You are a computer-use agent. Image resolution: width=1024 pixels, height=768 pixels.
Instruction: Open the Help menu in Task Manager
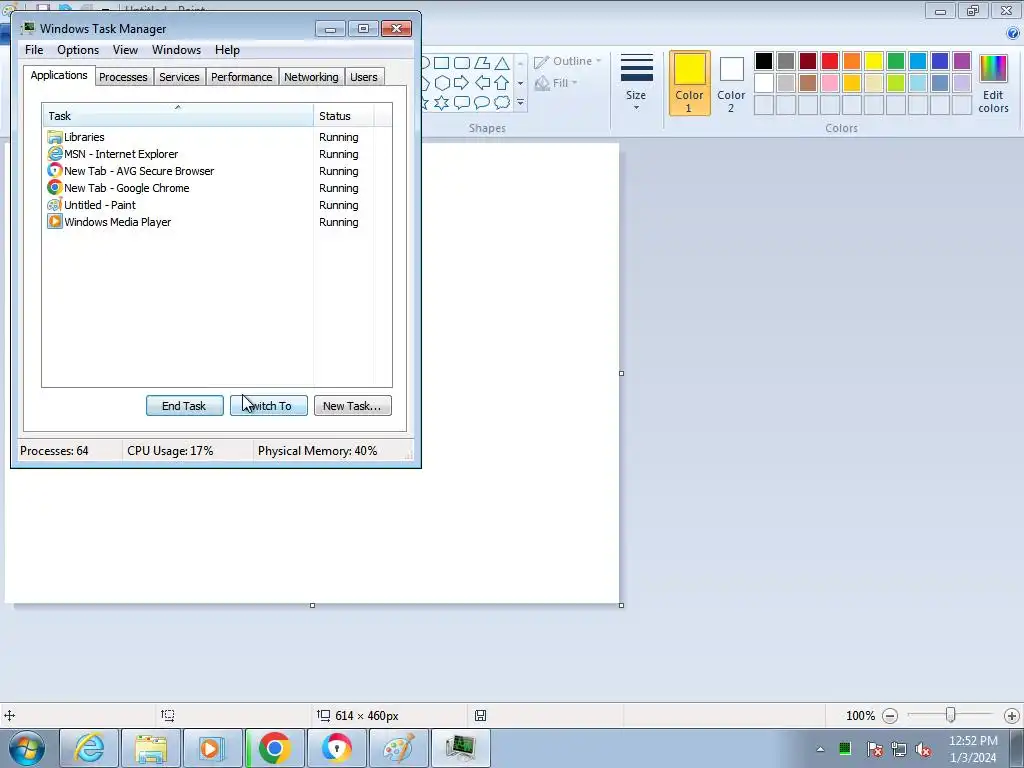pos(227,50)
